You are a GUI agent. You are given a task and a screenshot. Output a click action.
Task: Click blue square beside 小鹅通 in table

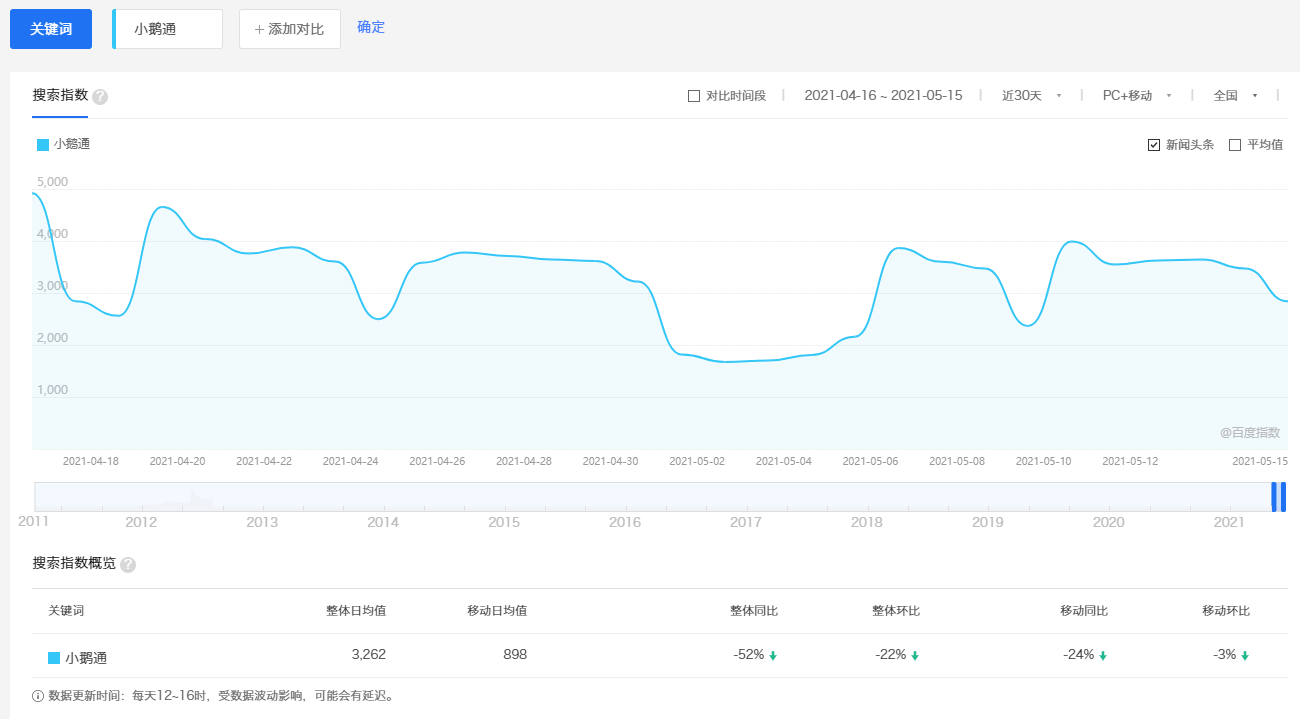[x=54, y=658]
